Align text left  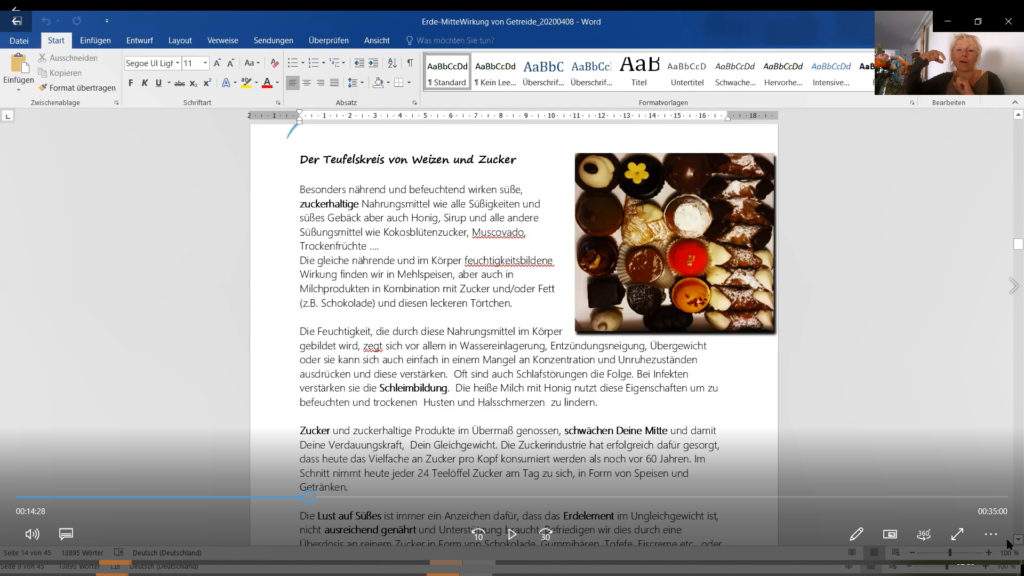tap(293, 83)
